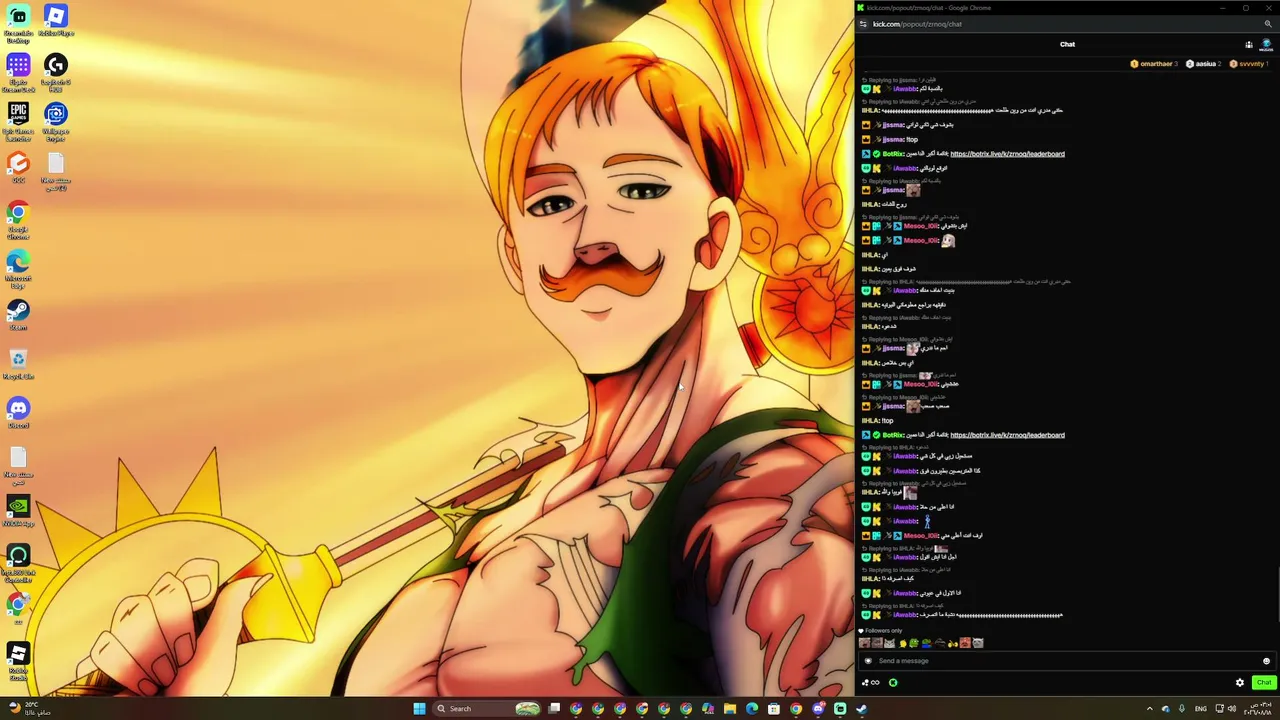The height and width of the screenshot is (720, 1280).
Task: Select the NVIDIA app desktop icon
Action: 18,511
